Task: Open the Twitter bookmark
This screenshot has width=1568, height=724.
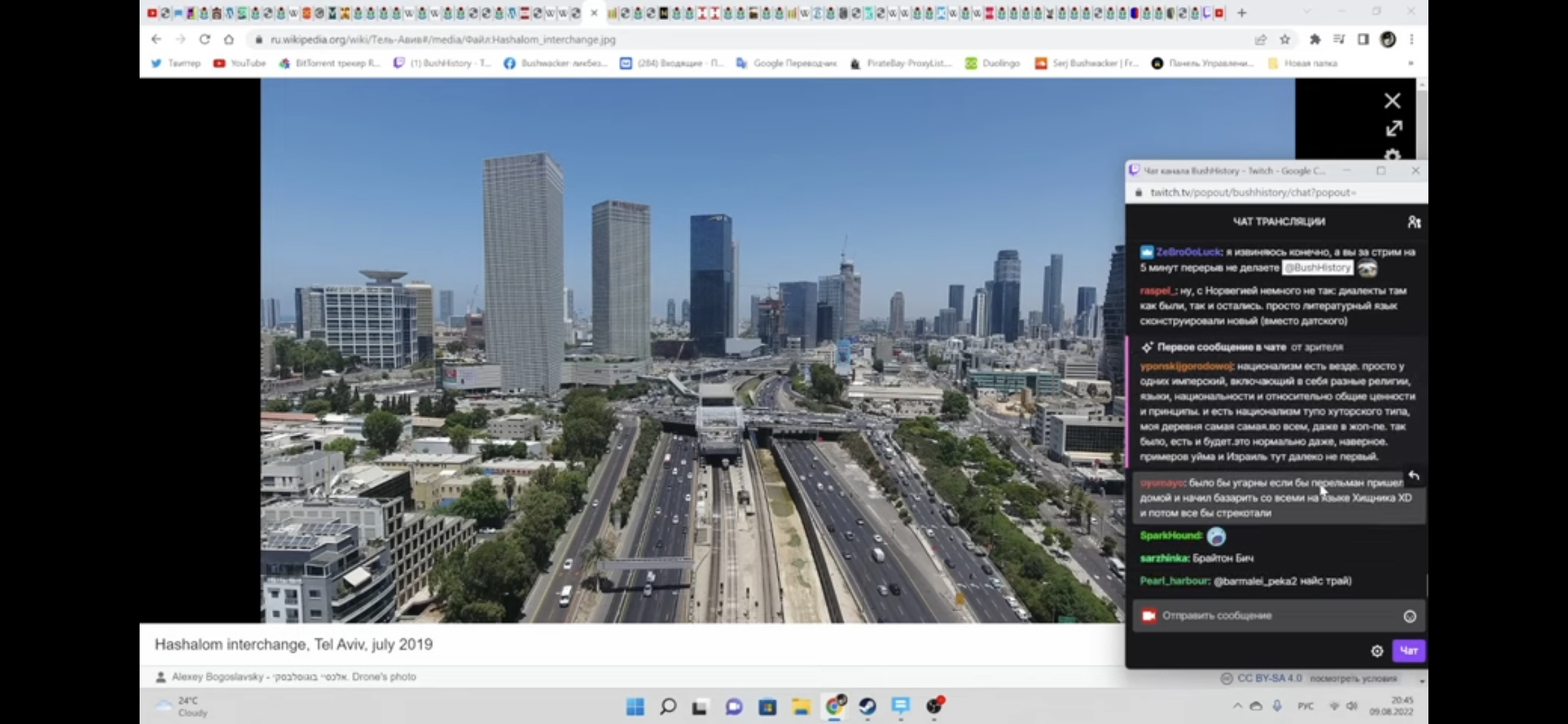Action: [x=176, y=64]
